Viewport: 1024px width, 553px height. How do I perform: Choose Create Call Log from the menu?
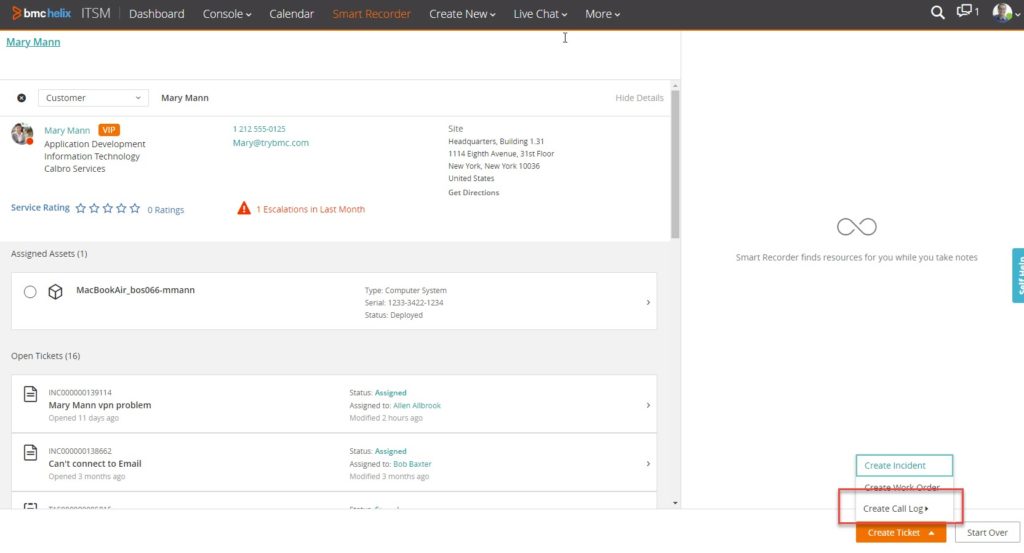[x=895, y=509]
